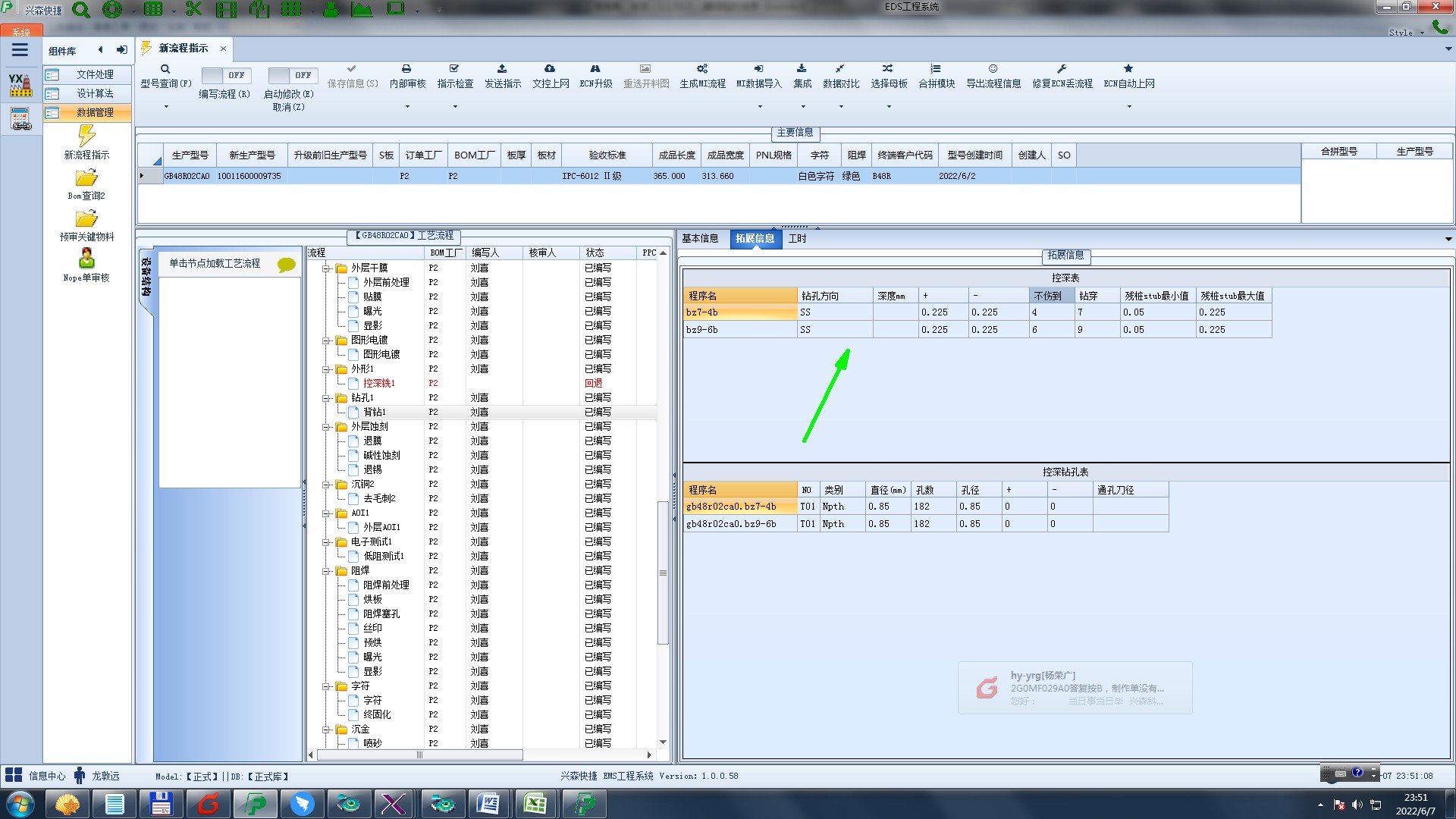
Task: Click 取消(Z) button
Action: click(x=288, y=108)
